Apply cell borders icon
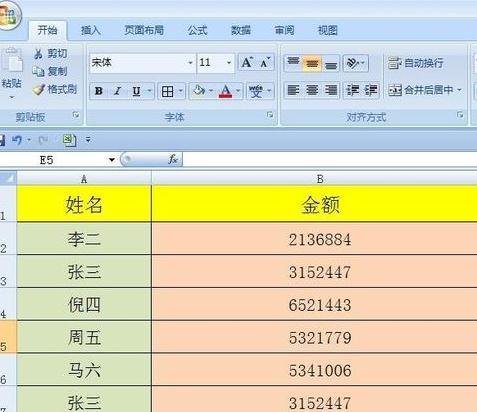Image resolution: width=477 pixels, height=412 pixels. click(167, 91)
